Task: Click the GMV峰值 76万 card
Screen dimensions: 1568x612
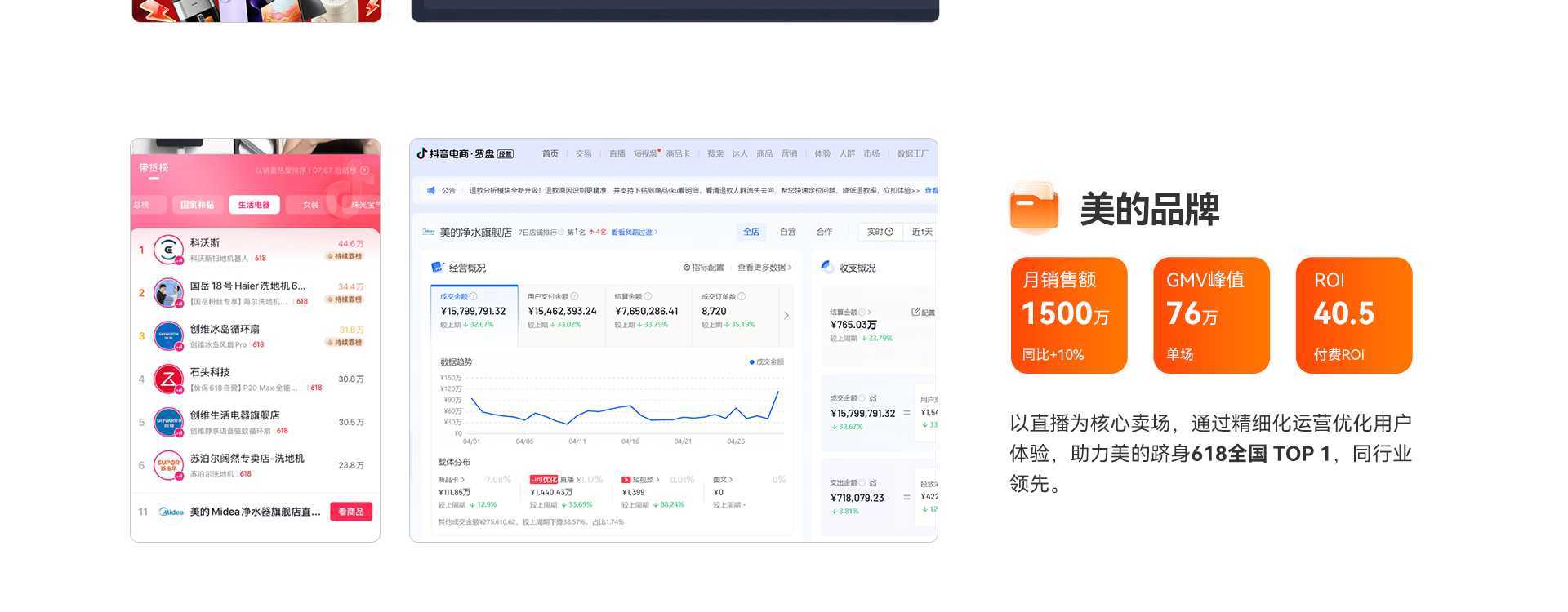Action: pos(1211,315)
